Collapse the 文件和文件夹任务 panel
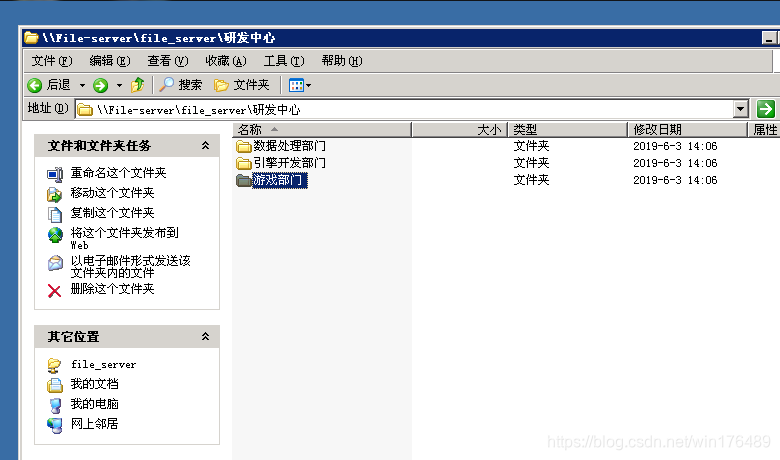Screen dimensions: 780x460 pos(205,146)
